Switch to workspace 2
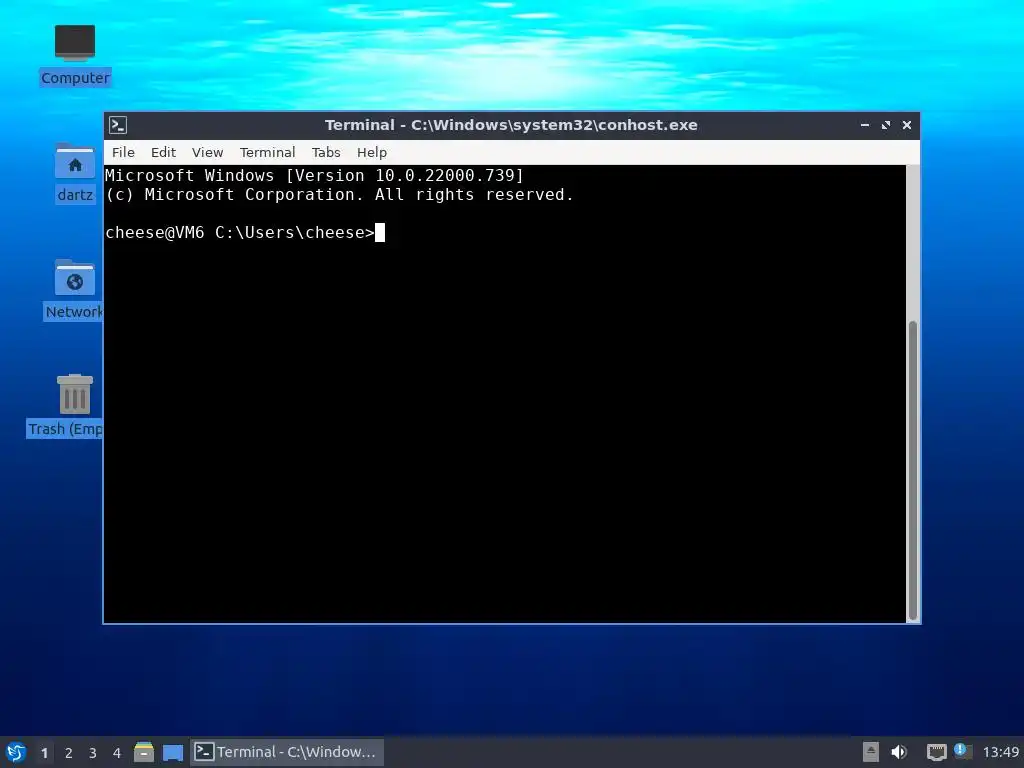 (69, 752)
